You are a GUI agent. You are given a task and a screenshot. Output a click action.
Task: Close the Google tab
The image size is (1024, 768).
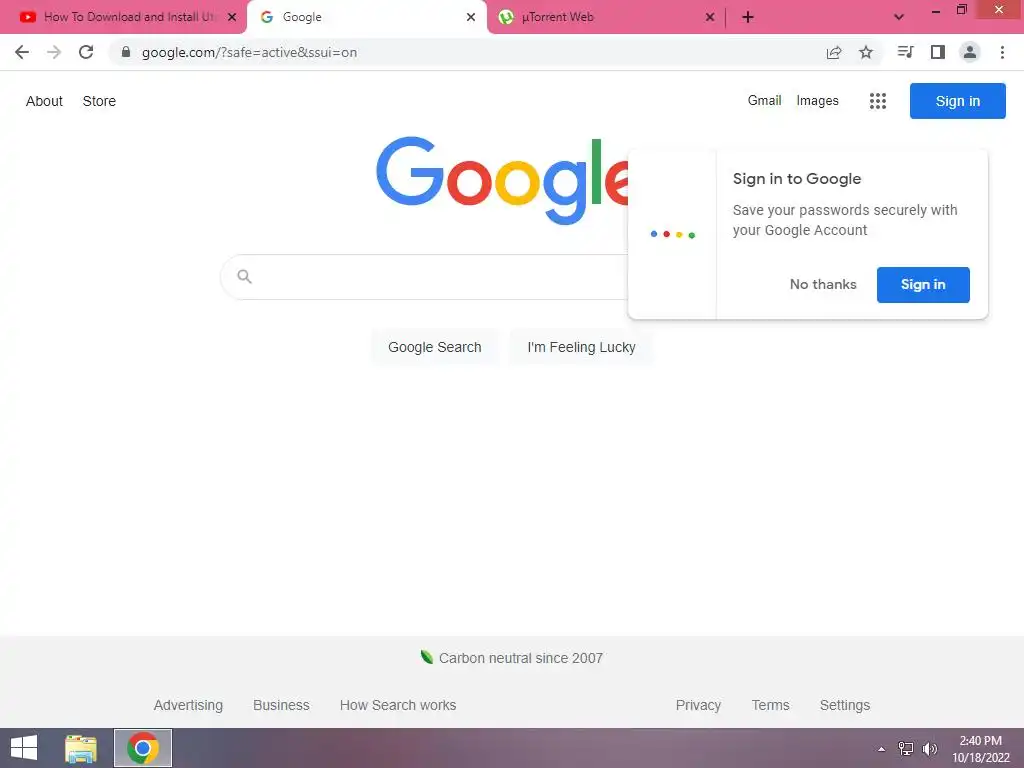click(x=471, y=17)
